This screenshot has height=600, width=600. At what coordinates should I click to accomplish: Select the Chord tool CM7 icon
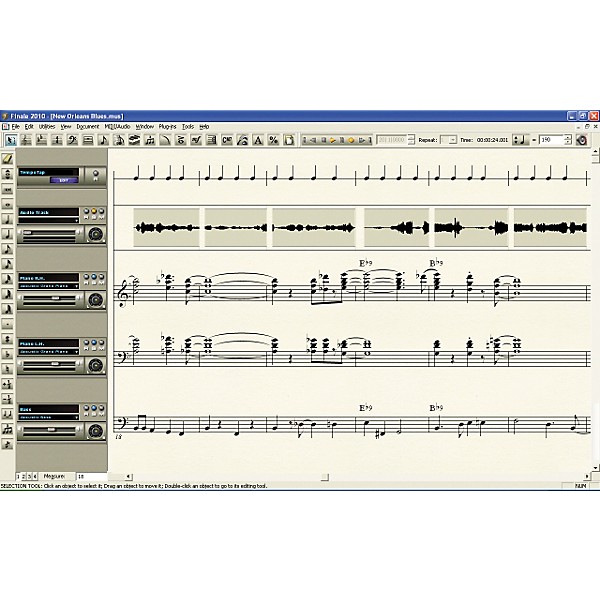tap(227, 140)
